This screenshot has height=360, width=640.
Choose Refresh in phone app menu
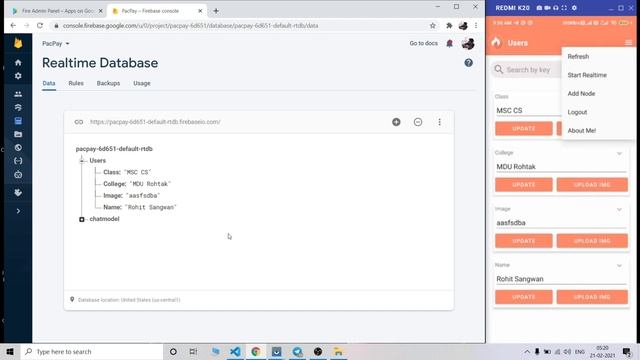[x=578, y=57]
